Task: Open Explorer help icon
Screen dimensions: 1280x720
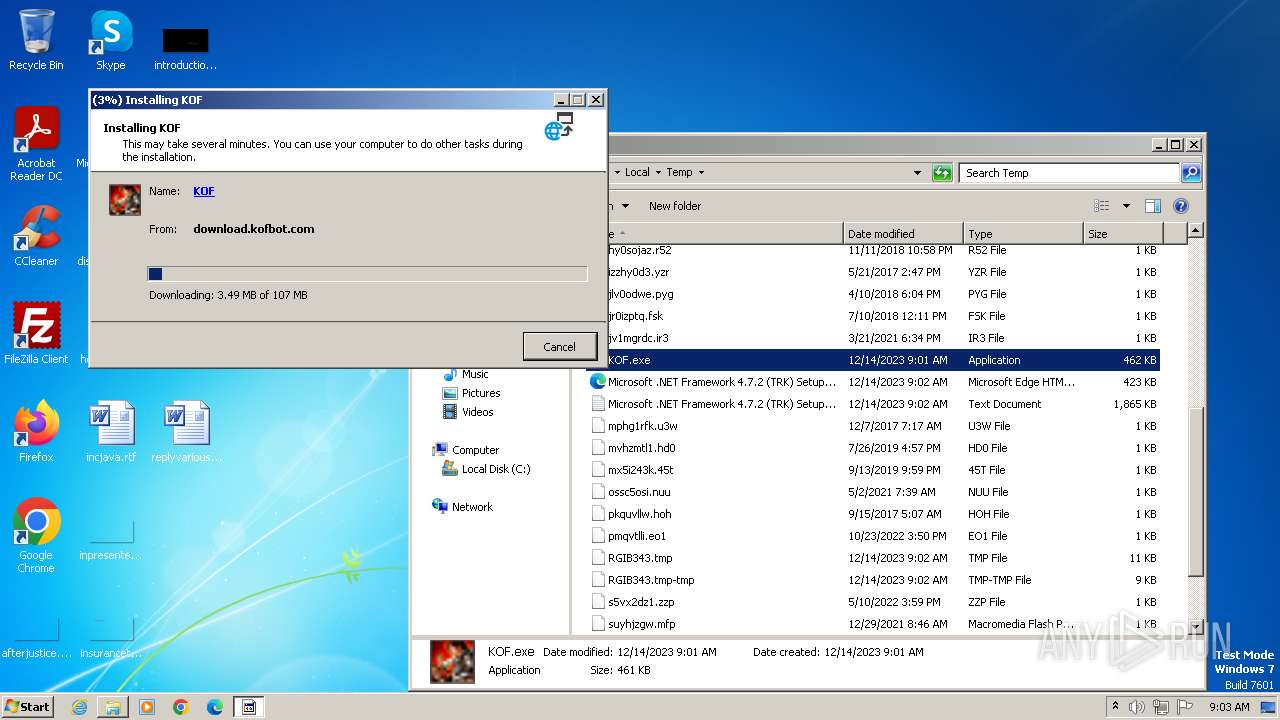Action: [1181, 206]
